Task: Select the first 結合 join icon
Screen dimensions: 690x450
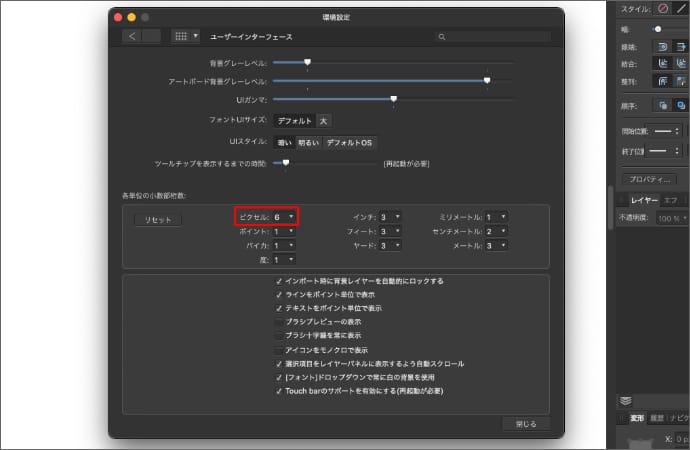Action: [x=662, y=62]
